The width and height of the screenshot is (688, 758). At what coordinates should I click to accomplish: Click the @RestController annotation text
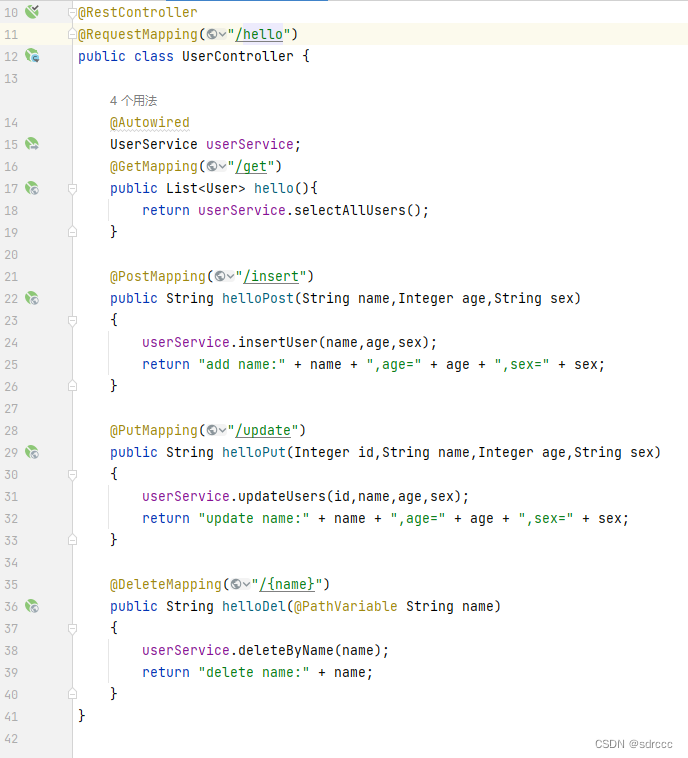click(138, 12)
